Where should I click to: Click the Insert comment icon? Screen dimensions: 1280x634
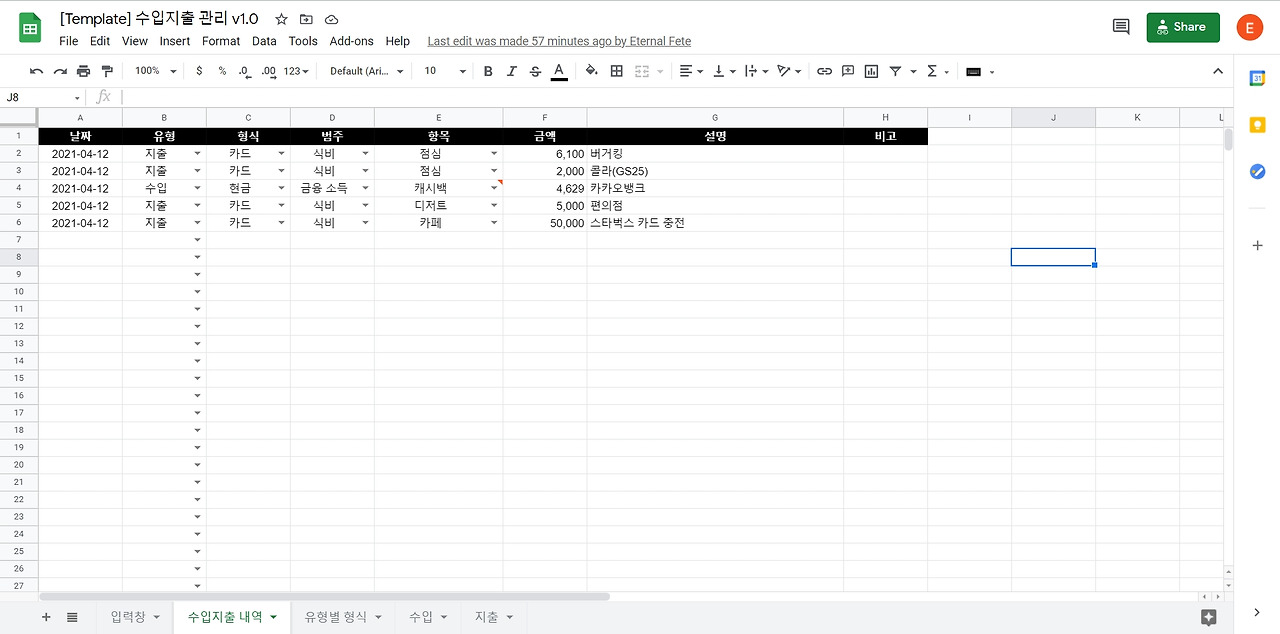click(848, 71)
